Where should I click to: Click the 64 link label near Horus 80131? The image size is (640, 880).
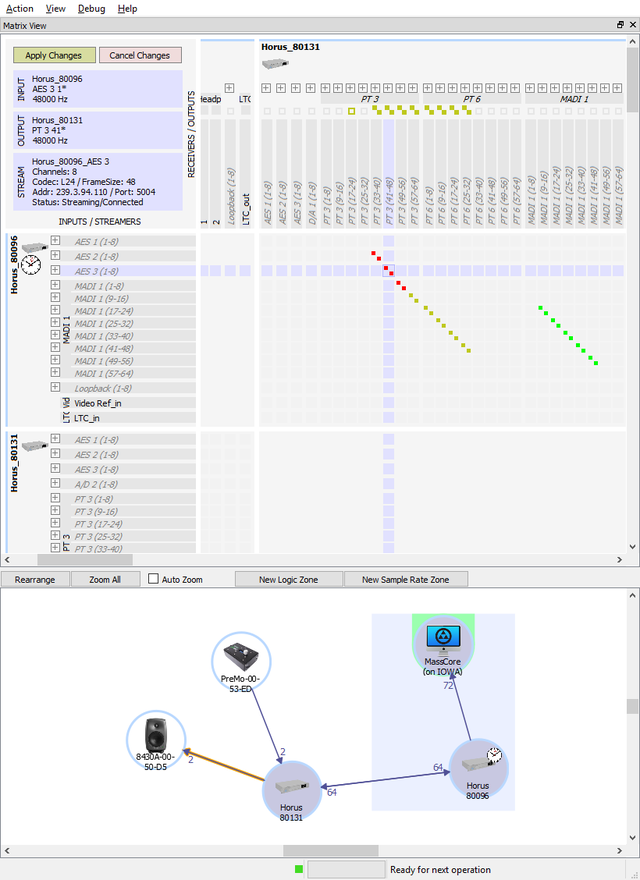[x=332, y=792]
